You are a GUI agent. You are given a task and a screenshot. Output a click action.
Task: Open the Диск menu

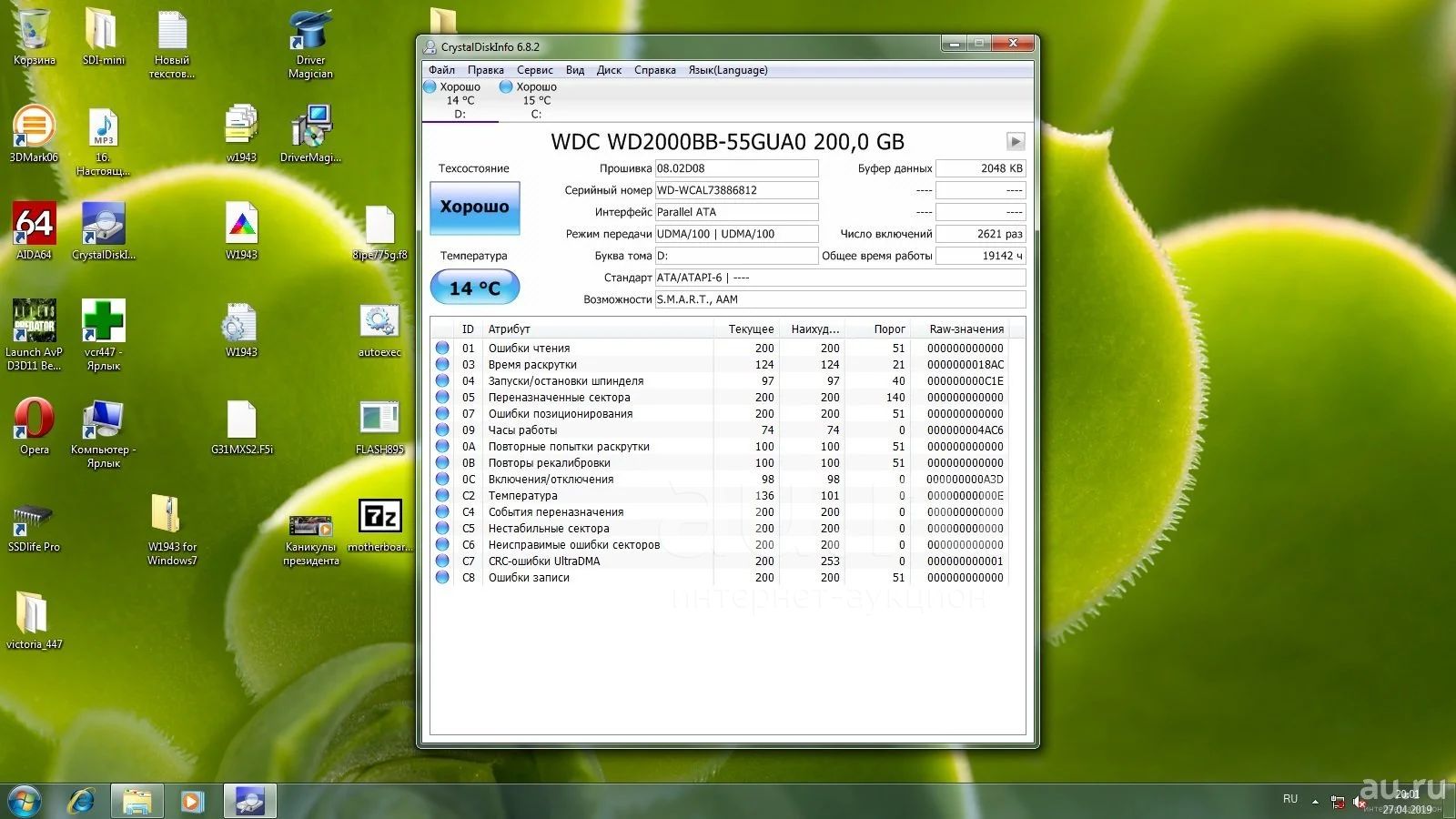click(x=609, y=70)
